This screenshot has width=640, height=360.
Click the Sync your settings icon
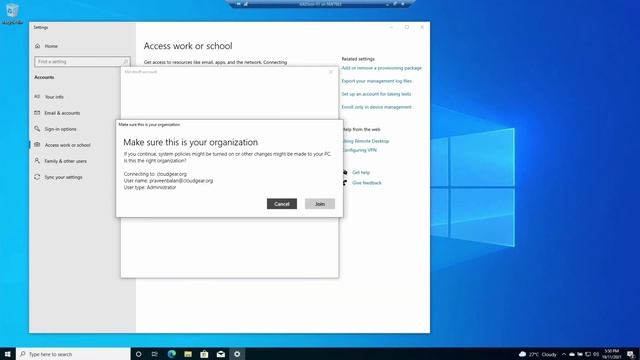click(37, 177)
